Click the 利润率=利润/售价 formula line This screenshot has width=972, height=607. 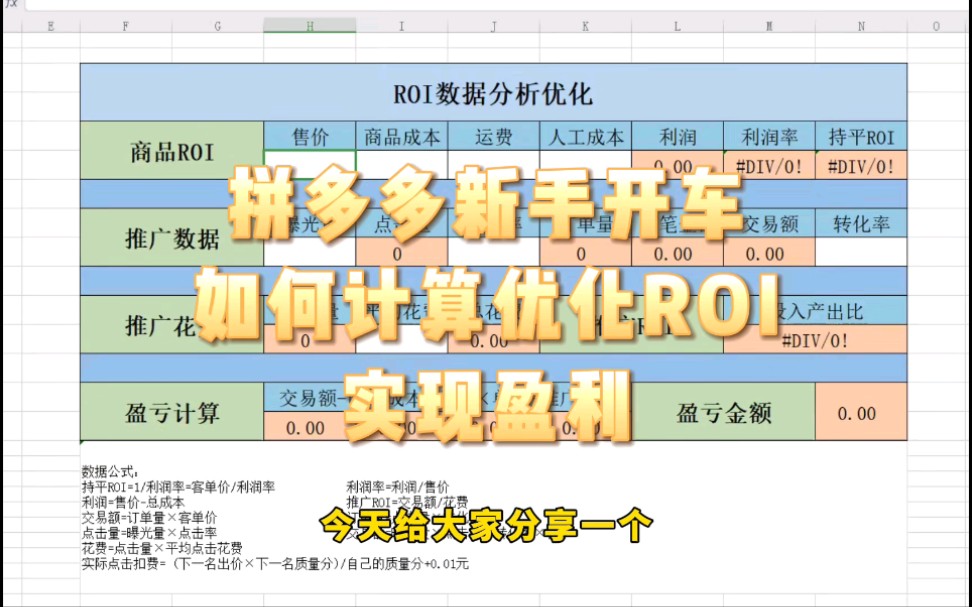pyautogui.click(x=397, y=487)
